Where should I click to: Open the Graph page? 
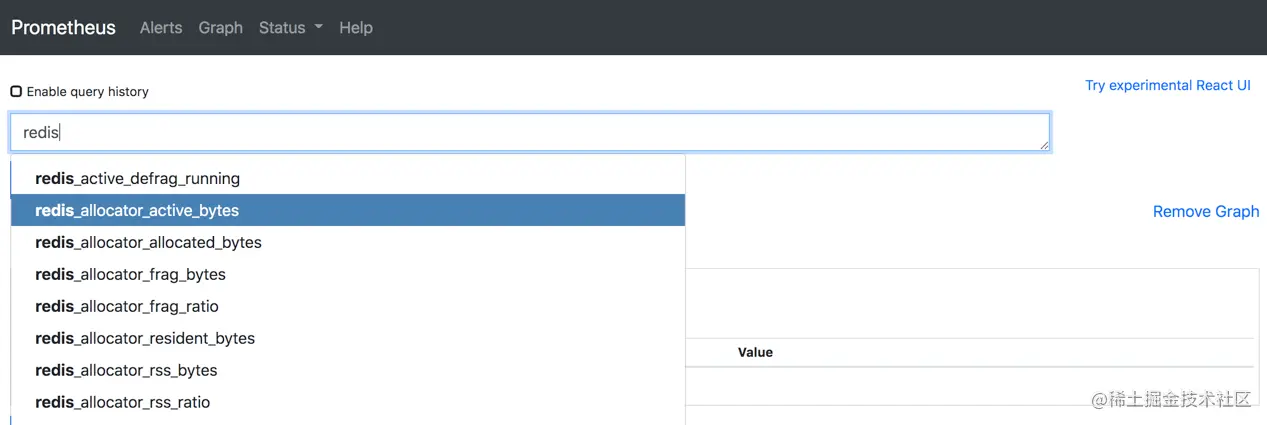221,28
